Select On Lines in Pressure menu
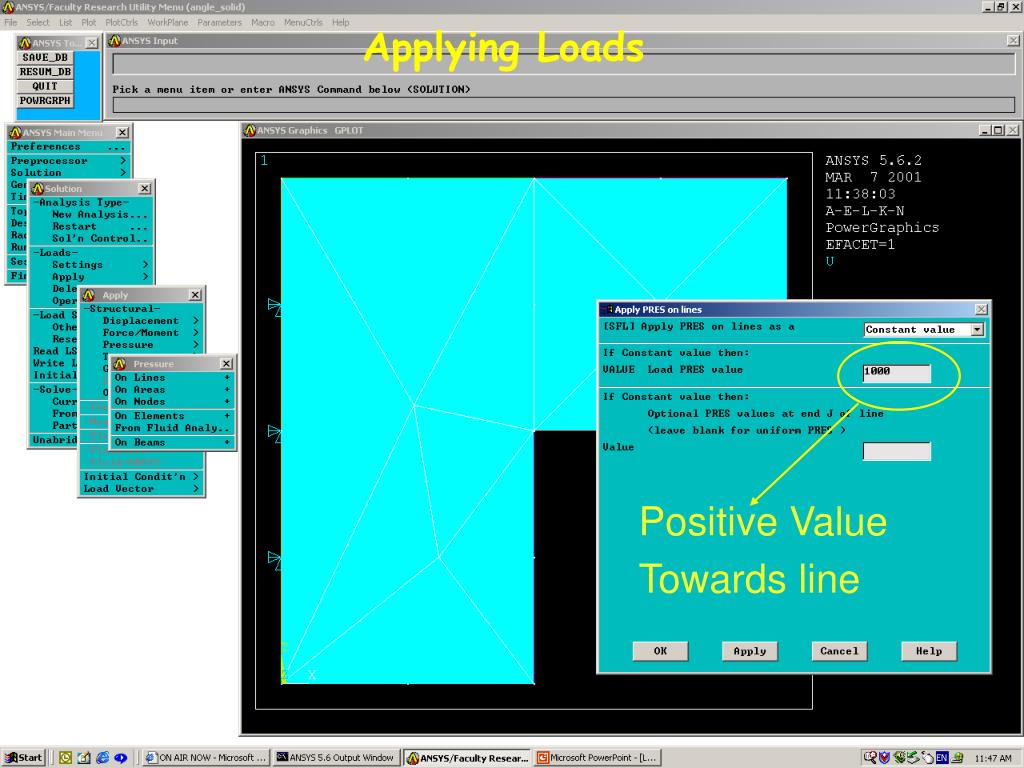This screenshot has height=768, width=1024. [172, 377]
